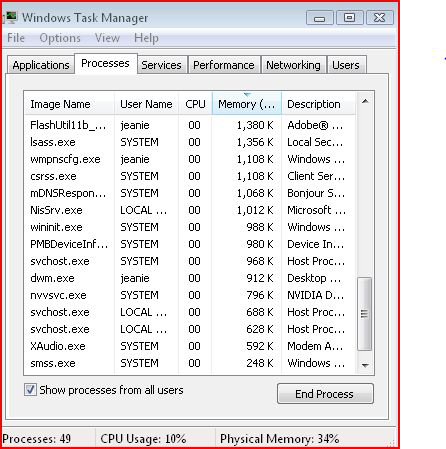Image resolution: width=446 pixels, height=449 pixels.
Task: Go to the Services tab
Action: (x=161, y=65)
